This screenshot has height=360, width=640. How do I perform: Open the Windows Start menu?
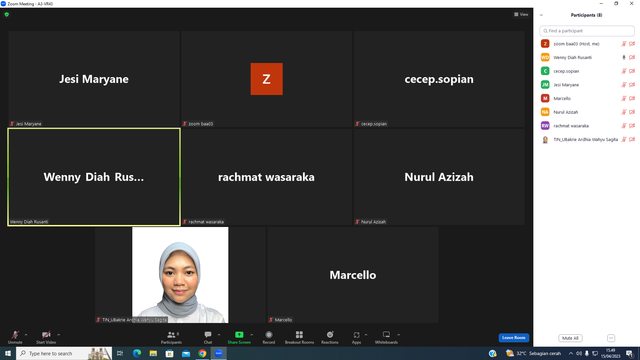(x=8, y=353)
